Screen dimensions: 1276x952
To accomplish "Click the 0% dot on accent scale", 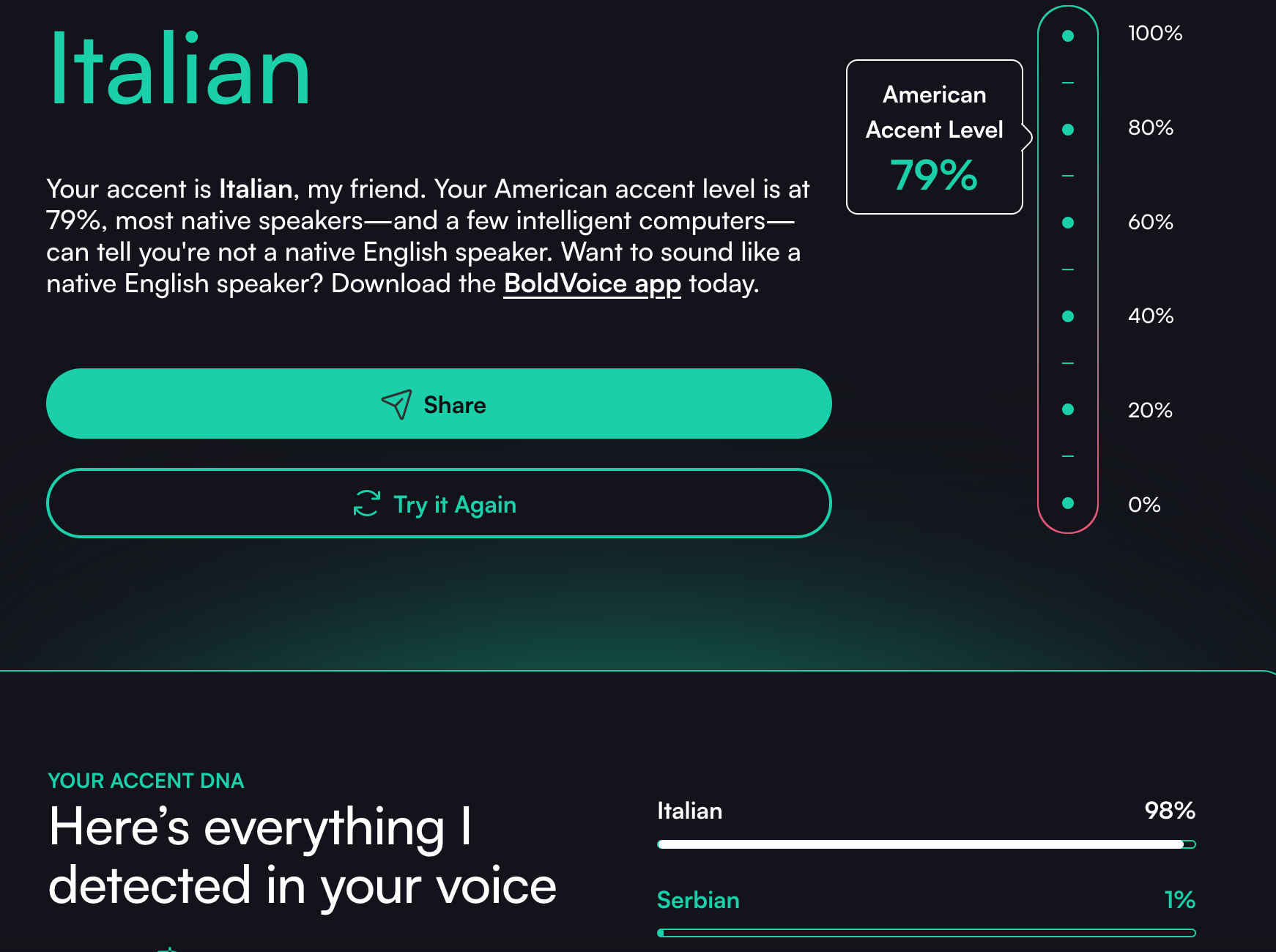I will 1068,503.
